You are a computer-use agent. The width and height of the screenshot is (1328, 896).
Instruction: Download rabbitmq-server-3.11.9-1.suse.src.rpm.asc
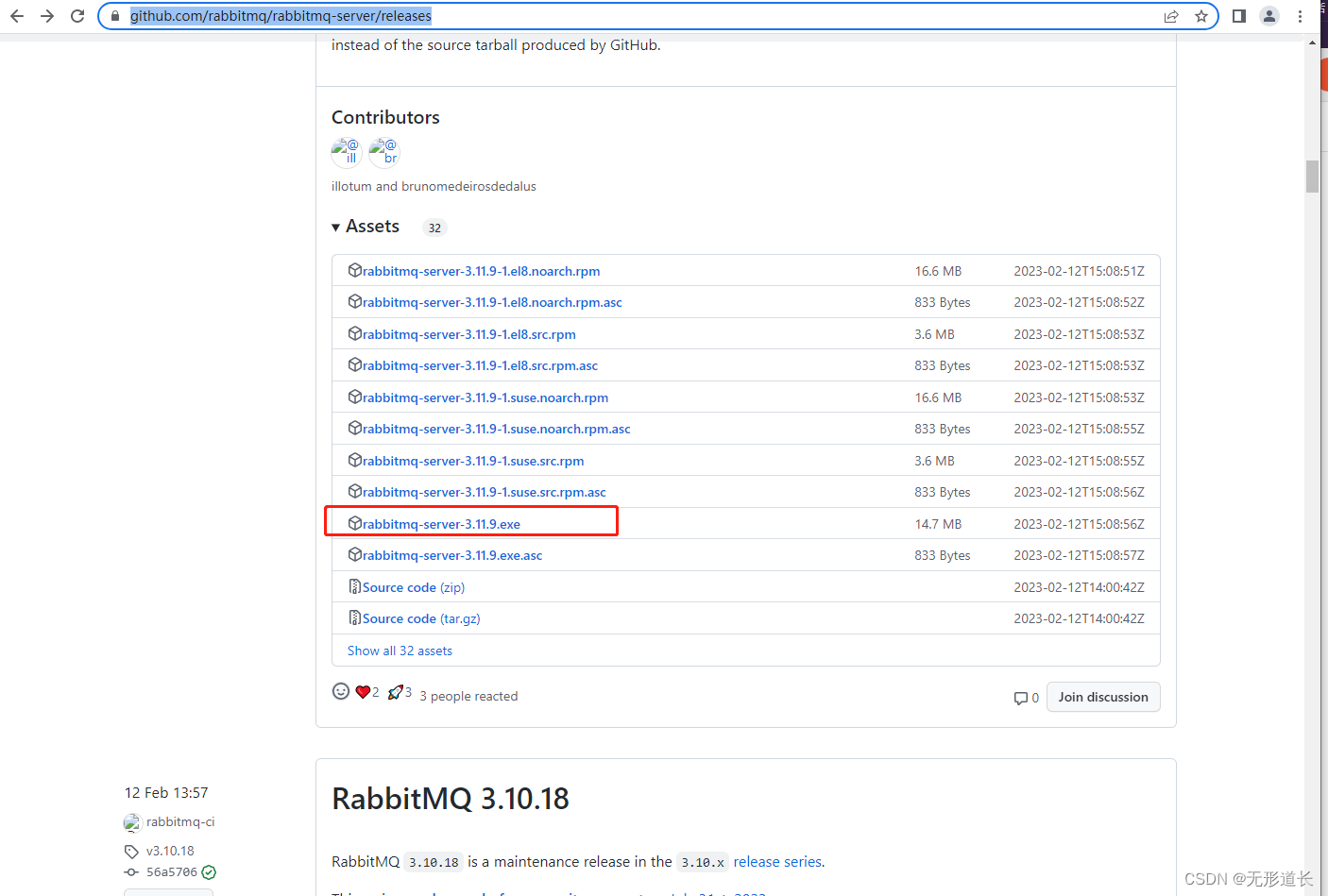coord(485,492)
